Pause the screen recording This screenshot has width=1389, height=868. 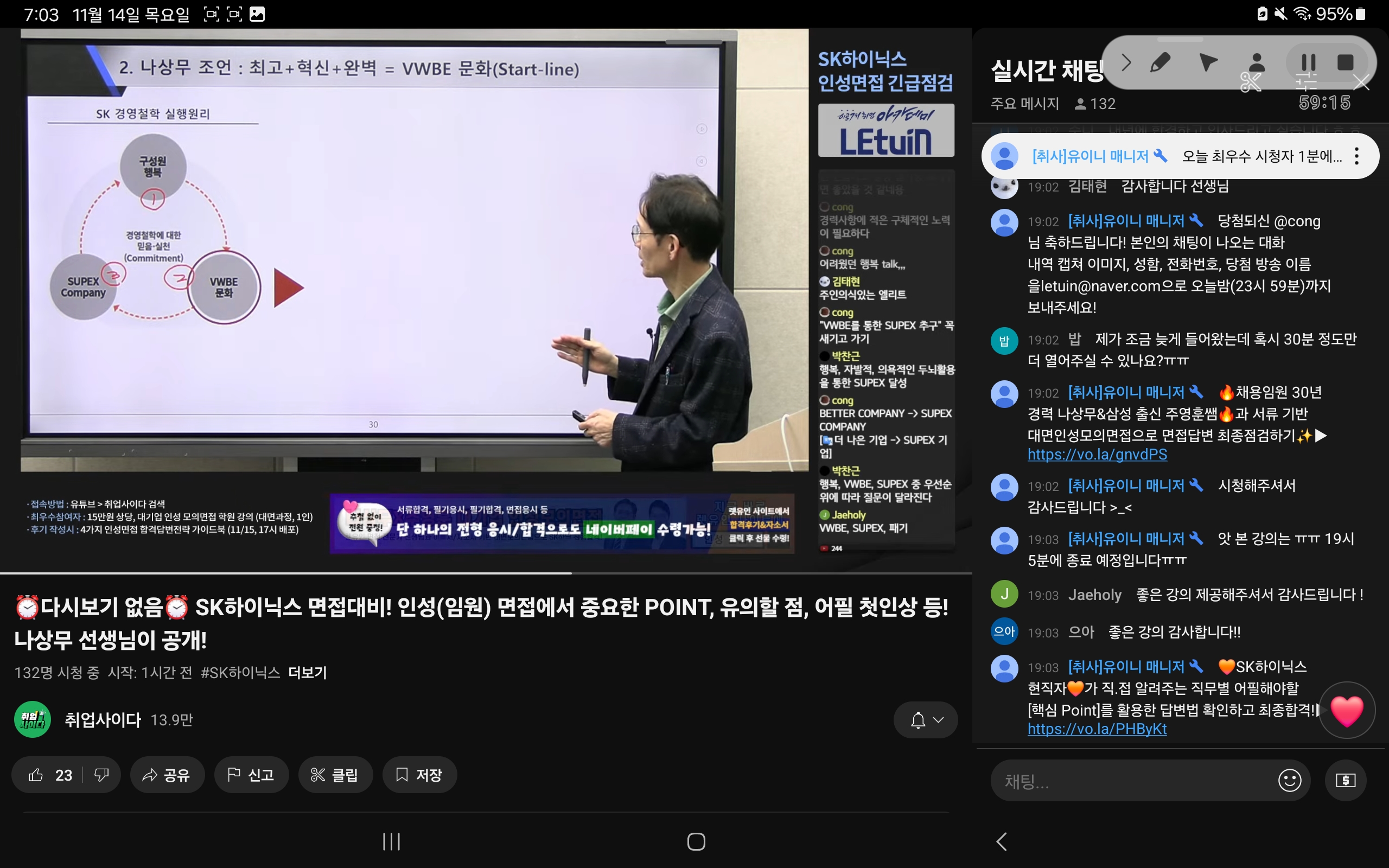click(1308, 62)
